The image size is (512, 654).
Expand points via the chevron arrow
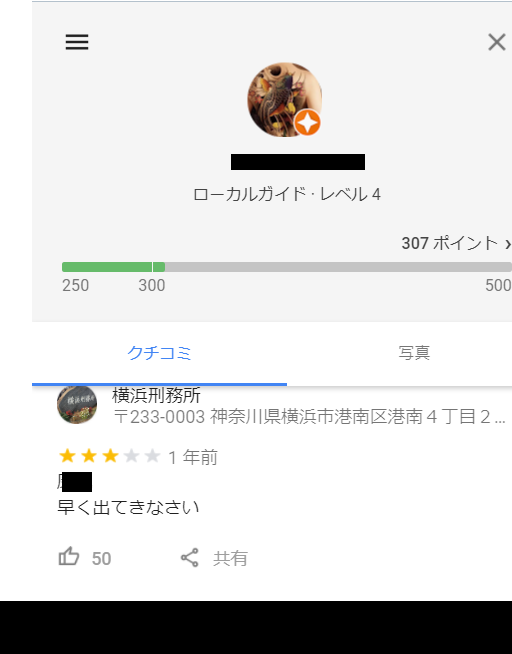point(507,244)
